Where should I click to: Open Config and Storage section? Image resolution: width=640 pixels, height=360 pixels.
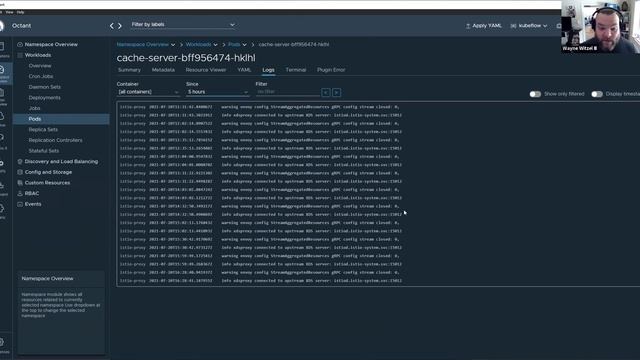point(48,172)
